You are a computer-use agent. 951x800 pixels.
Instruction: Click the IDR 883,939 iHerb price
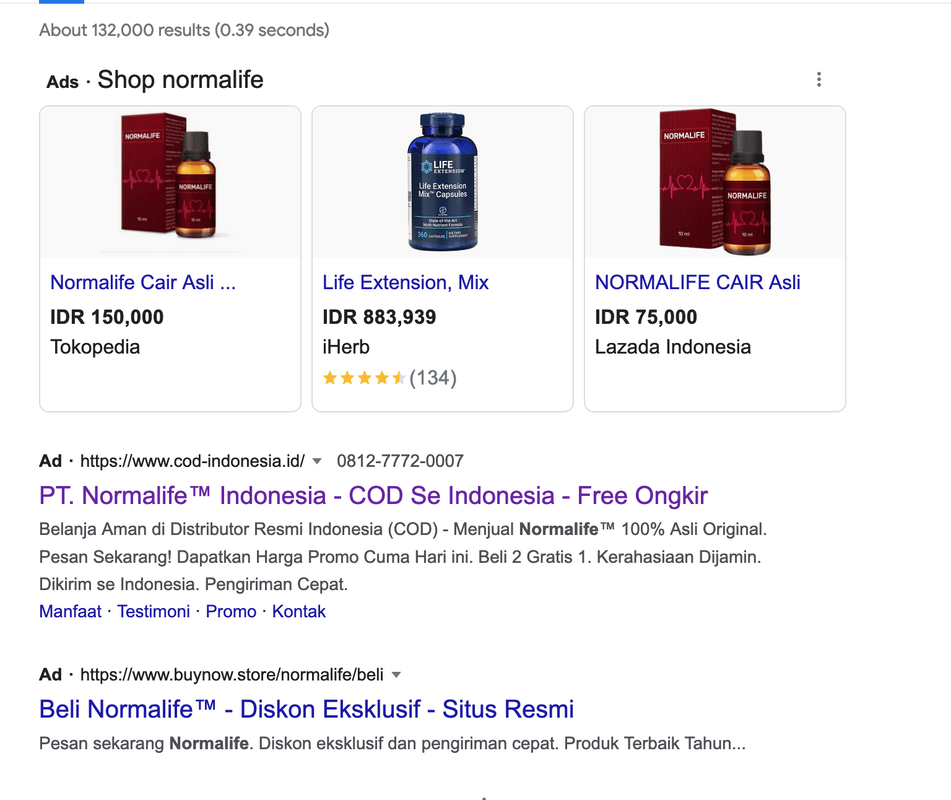[x=379, y=318]
